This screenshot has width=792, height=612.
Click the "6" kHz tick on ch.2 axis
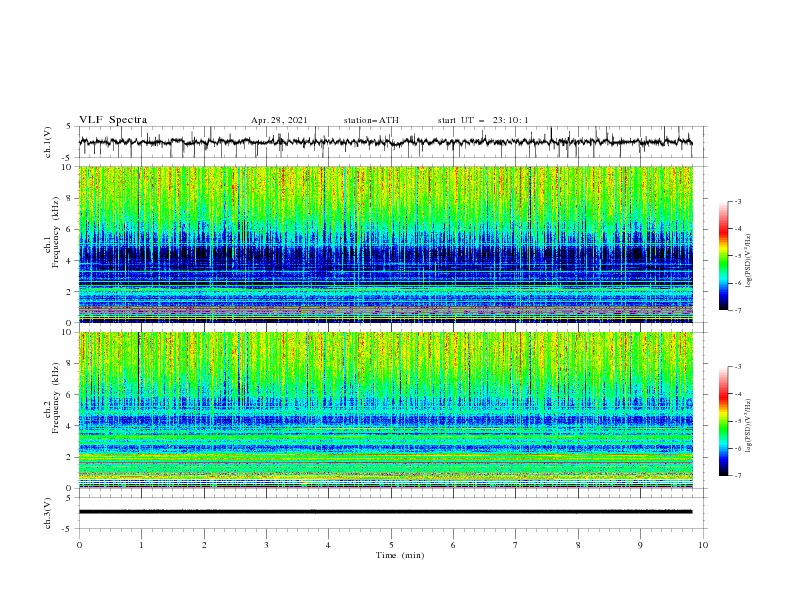pos(70,395)
